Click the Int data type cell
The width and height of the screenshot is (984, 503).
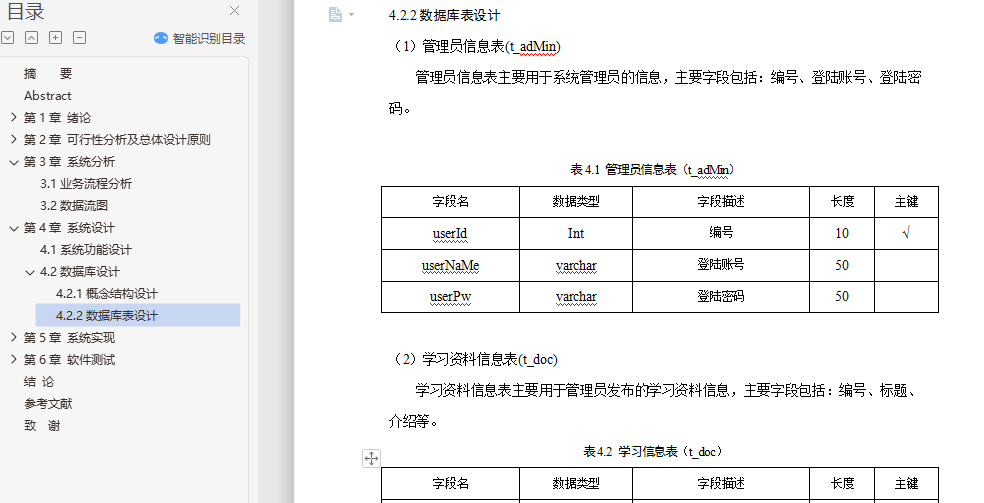(575, 233)
